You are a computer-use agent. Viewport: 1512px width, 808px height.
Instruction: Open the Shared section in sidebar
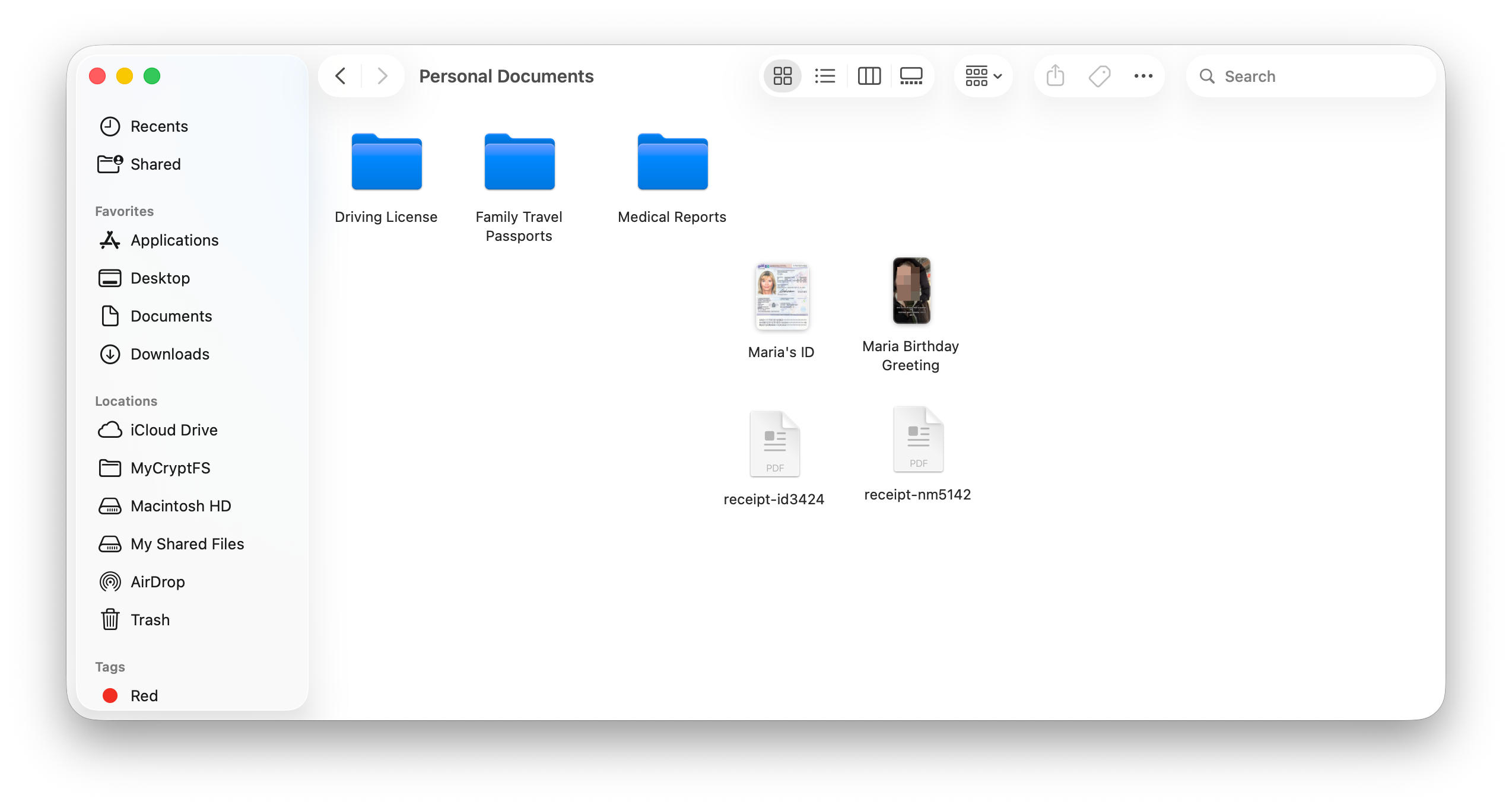pyautogui.click(x=155, y=164)
